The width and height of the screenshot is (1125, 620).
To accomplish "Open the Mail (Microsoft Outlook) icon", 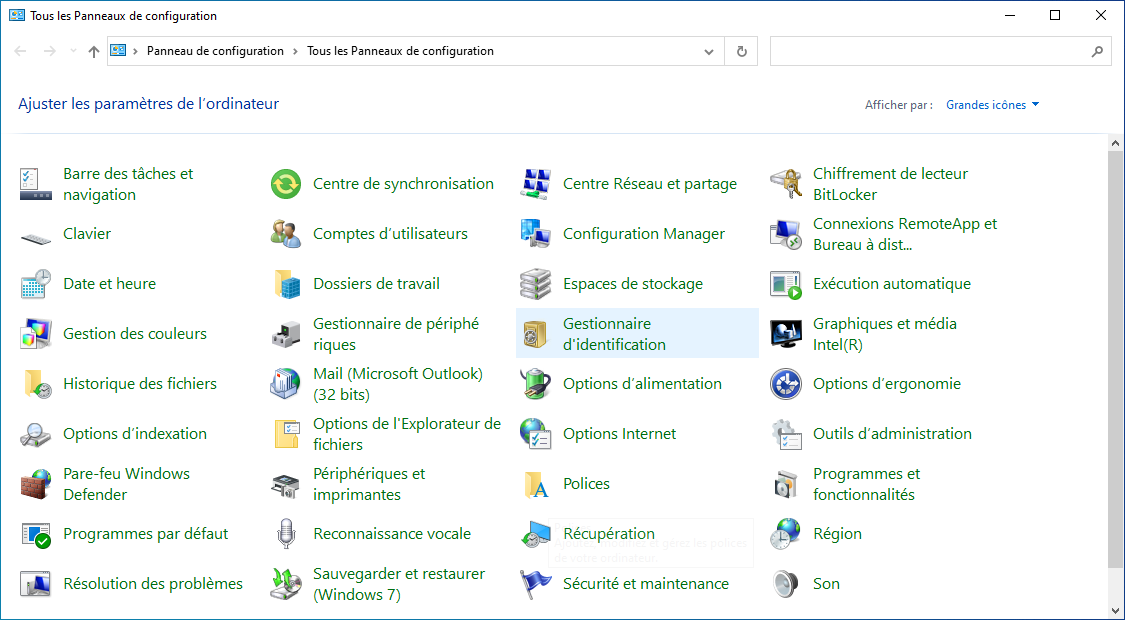I will click(286, 385).
